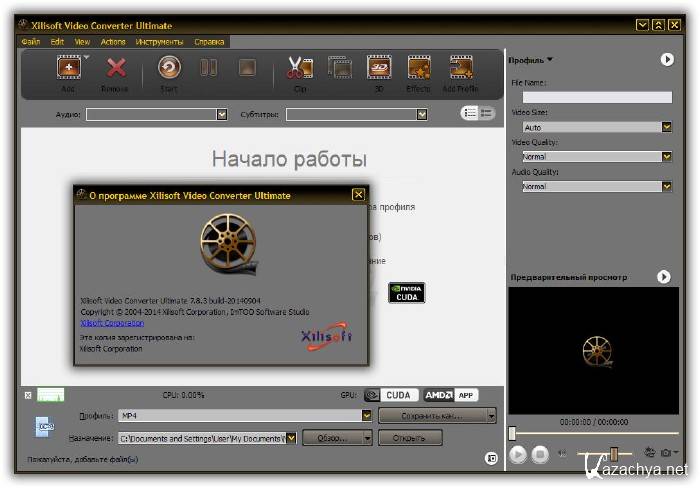This screenshot has height=488, width=700.
Task: Click the Открыть button
Action: click(410, 437)
